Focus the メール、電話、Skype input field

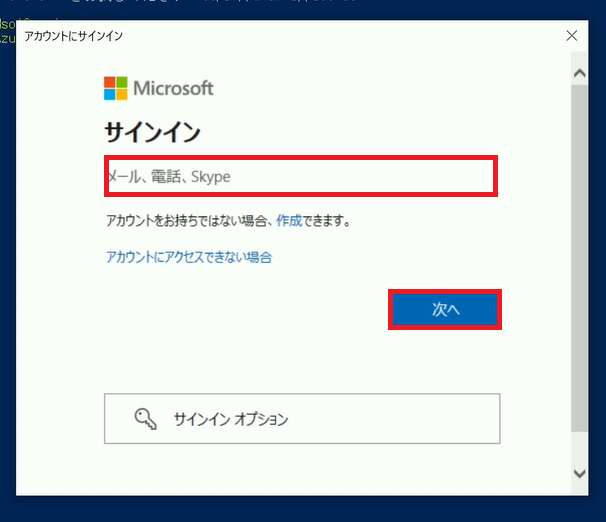[x=301, y=176]
